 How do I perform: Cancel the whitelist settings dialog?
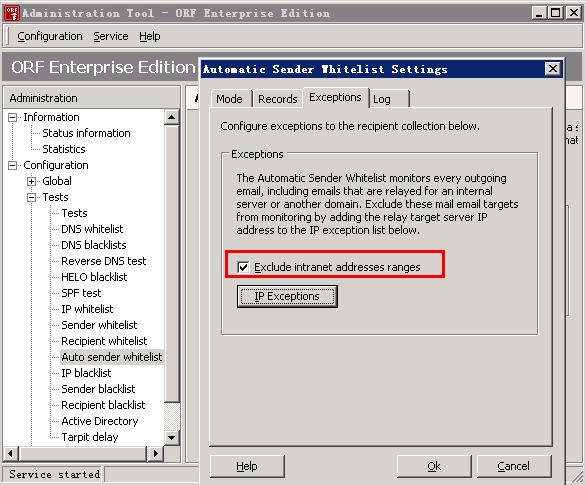click(513, 466)
